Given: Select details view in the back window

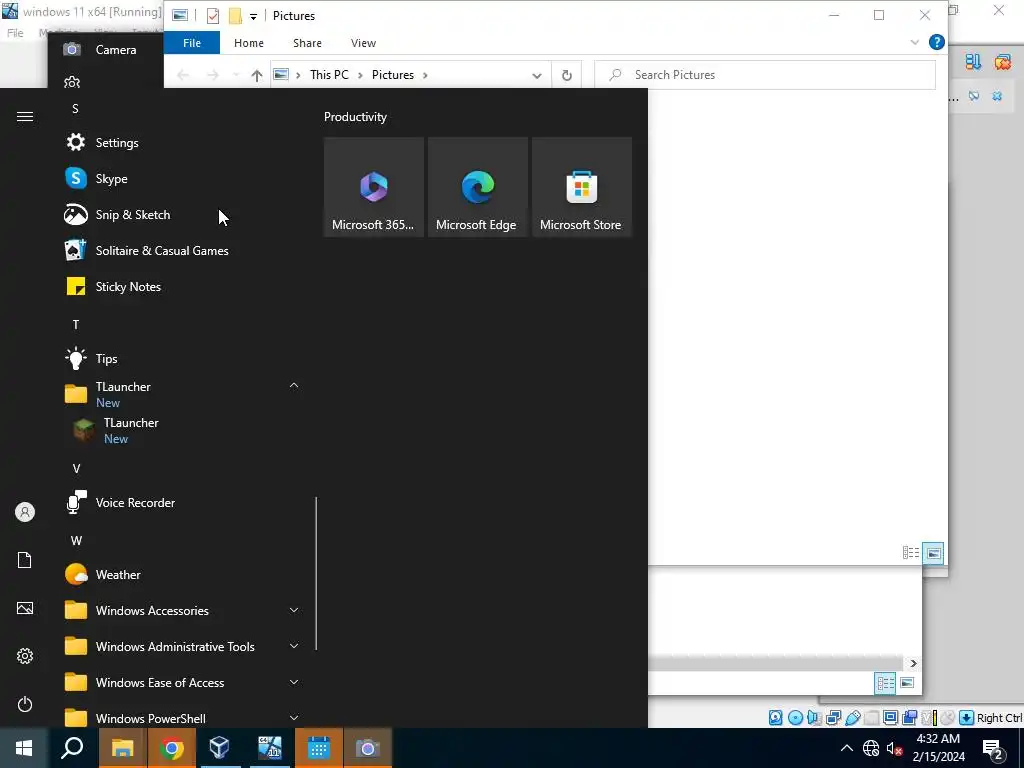Looking at the screenshot, I should pyautogui.click(x=886, y=683).
